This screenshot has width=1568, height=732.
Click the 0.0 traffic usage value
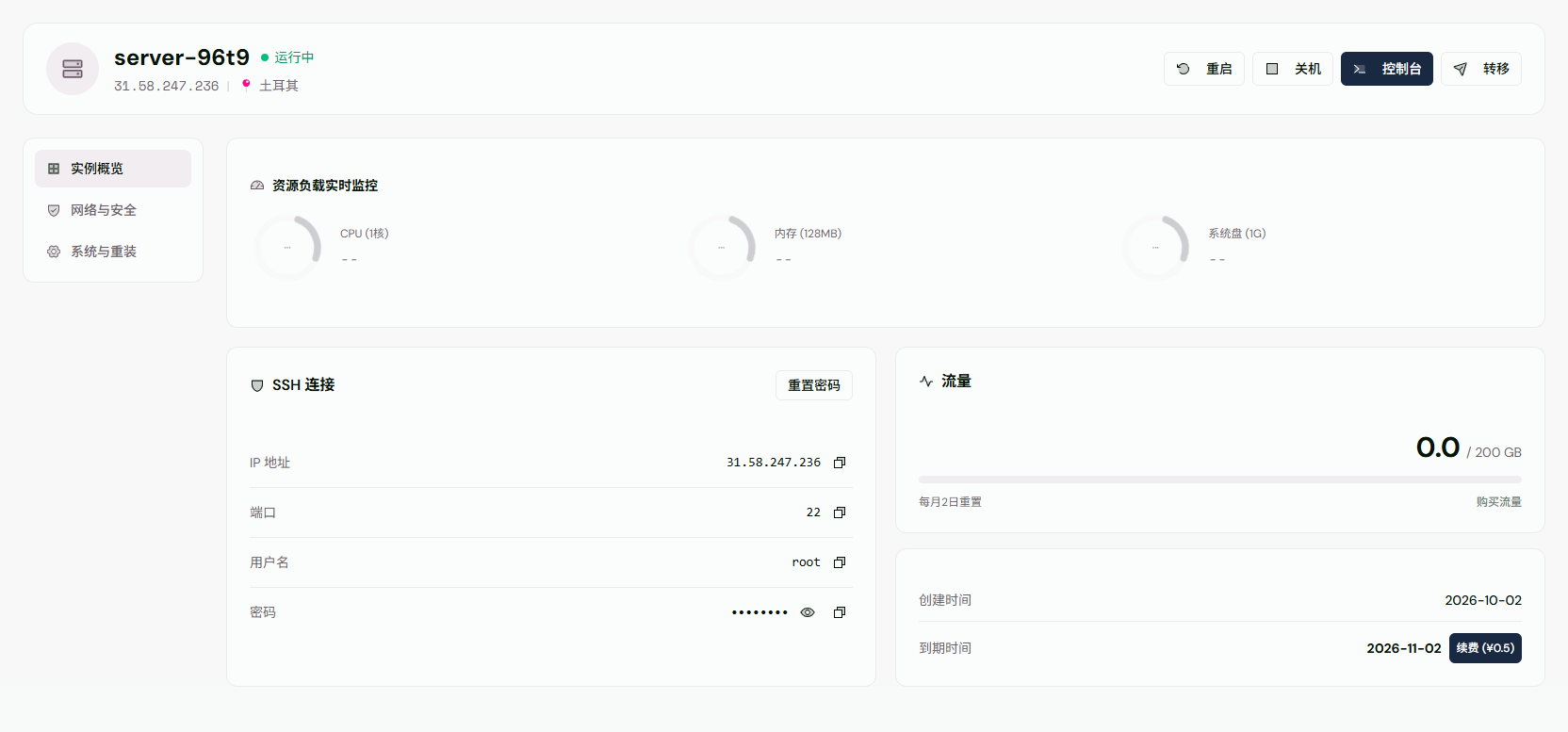pos(1438,447)
